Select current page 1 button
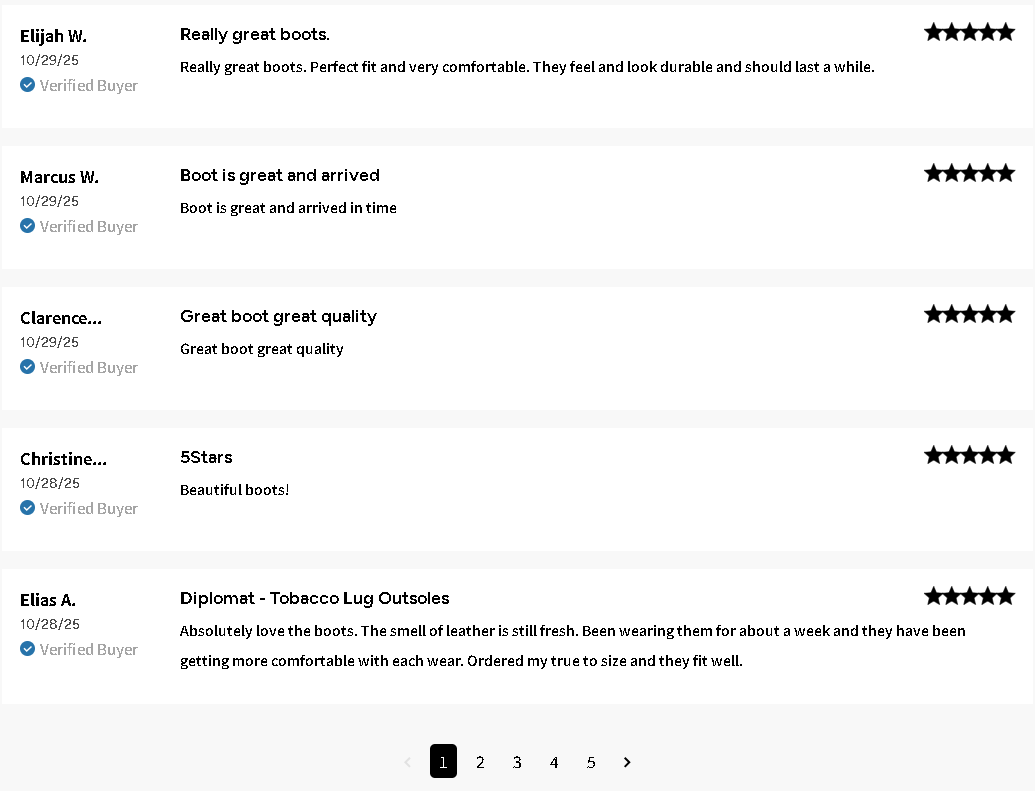1035x791 pixels. click(x=443, y=761)
